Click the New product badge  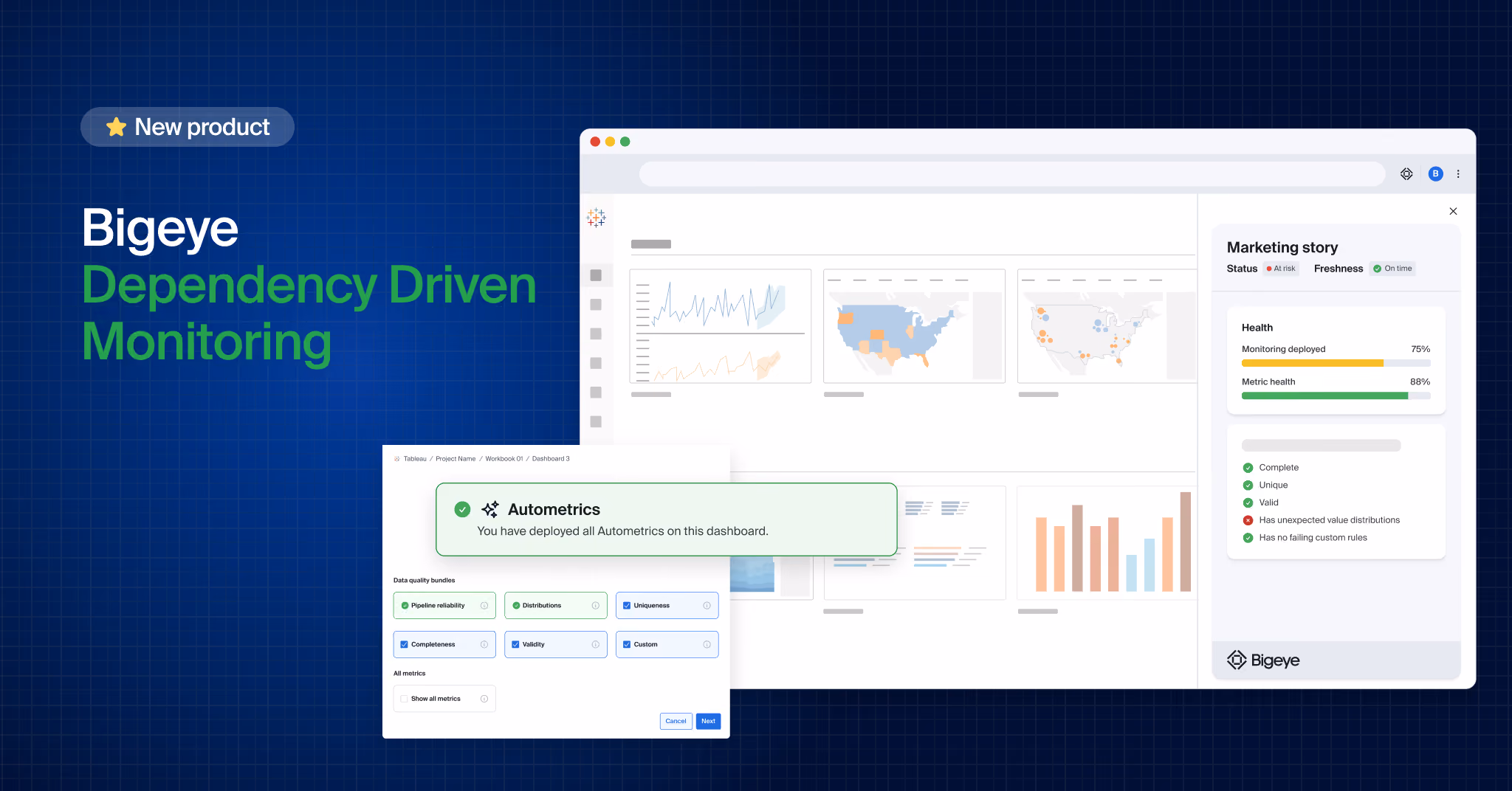(x=188, y=127)
